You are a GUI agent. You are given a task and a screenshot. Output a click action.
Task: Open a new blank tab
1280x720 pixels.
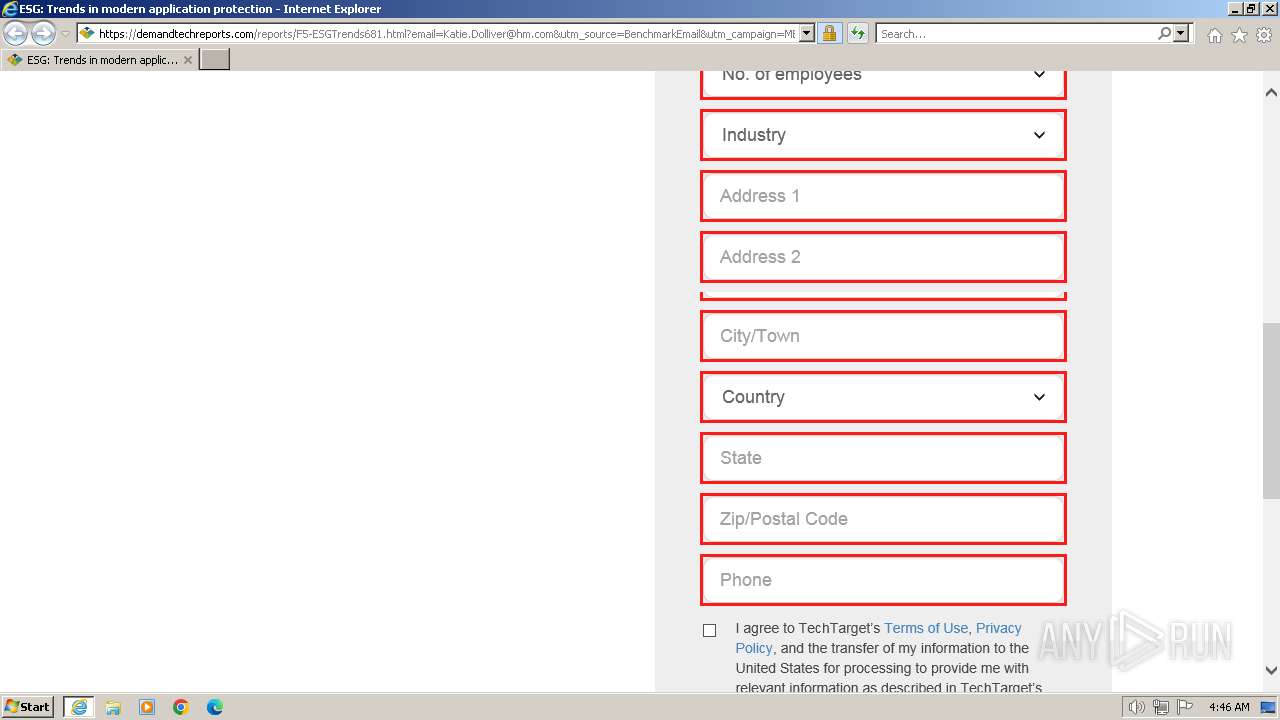pos(215,59)
